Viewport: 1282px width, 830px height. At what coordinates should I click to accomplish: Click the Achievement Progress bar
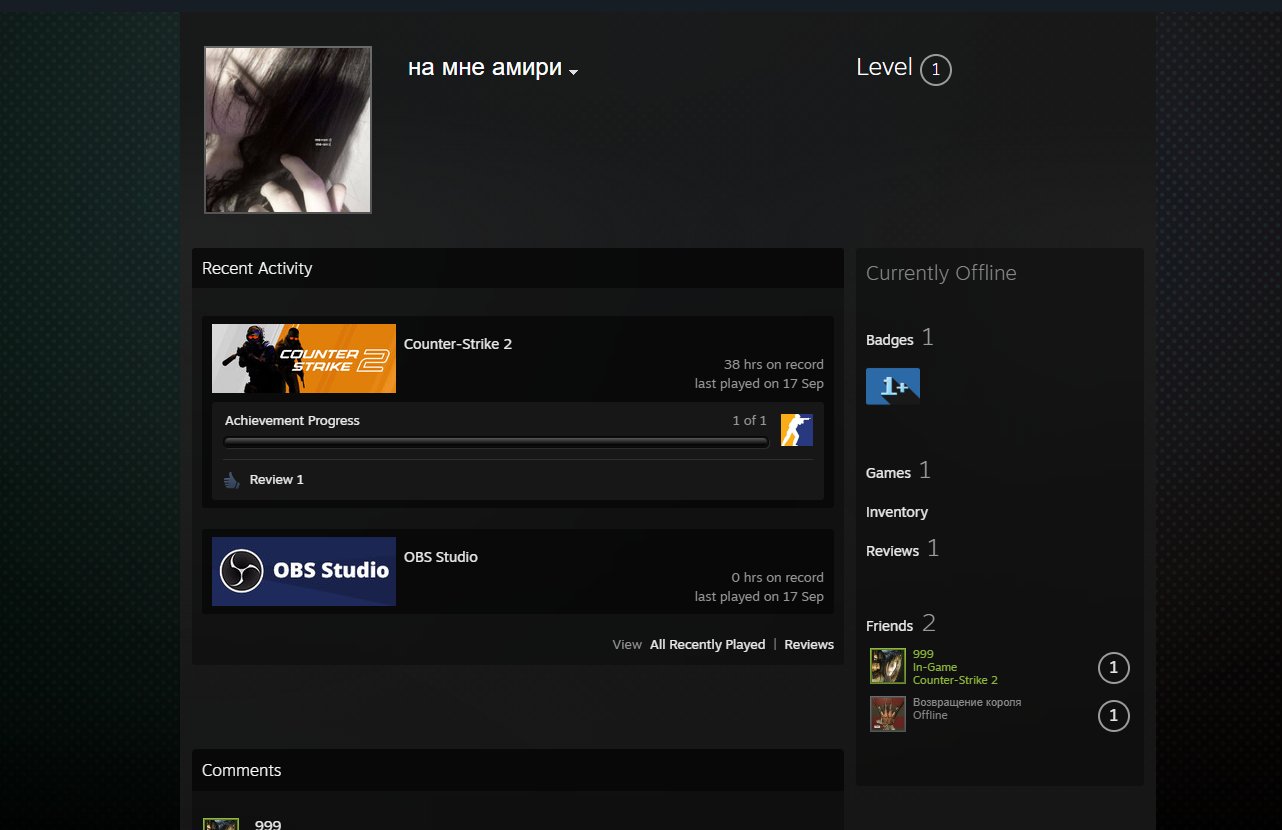click(x=496, y=442)
